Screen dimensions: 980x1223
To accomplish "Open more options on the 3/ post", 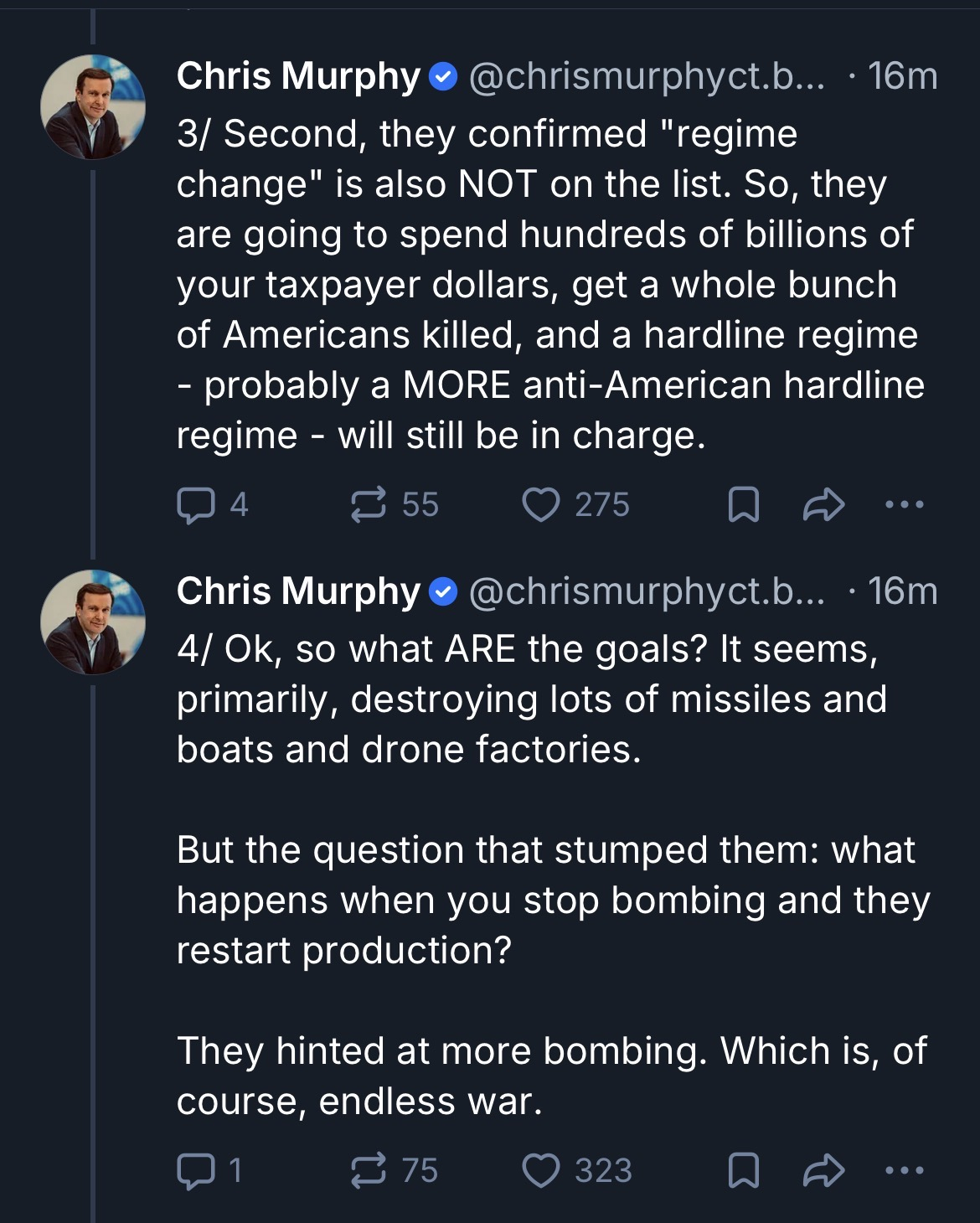I will 905,505.
